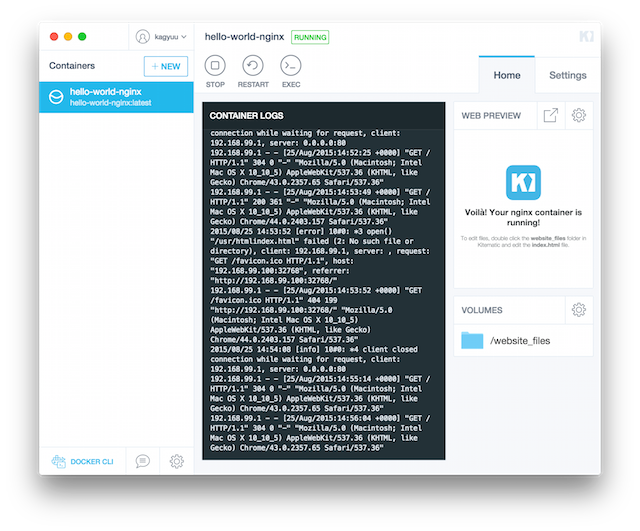Click the RUNNING status badge
640x531 pixels.
[310, 37]
